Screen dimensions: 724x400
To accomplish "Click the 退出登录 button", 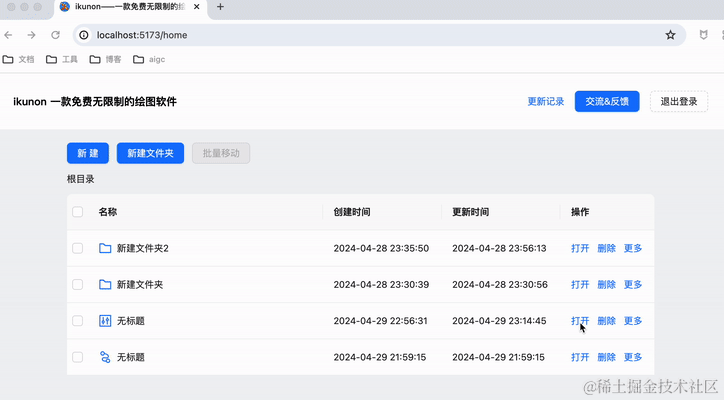I will (x=679, y=102).
